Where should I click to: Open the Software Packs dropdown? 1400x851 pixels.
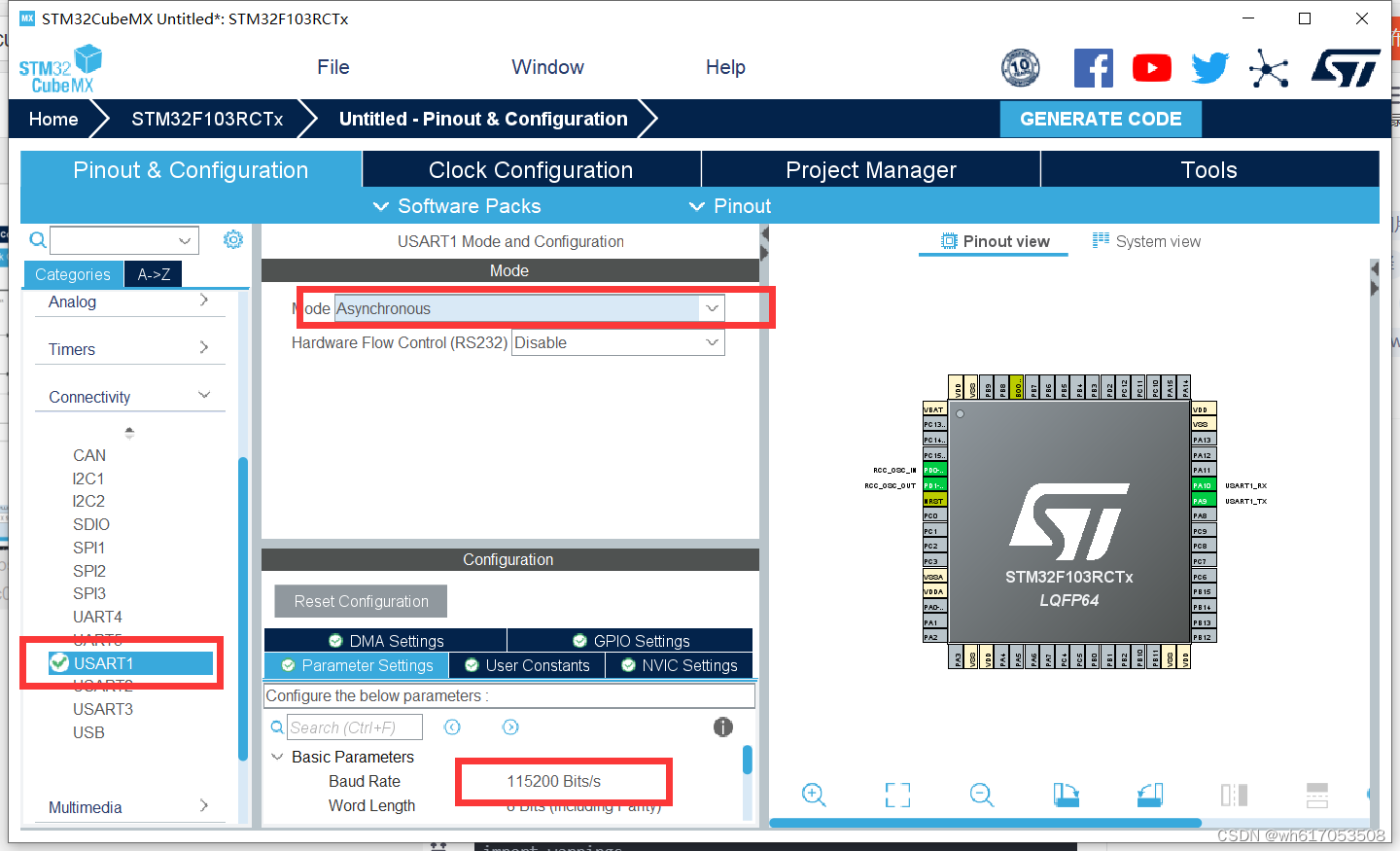tap(457, 206)
